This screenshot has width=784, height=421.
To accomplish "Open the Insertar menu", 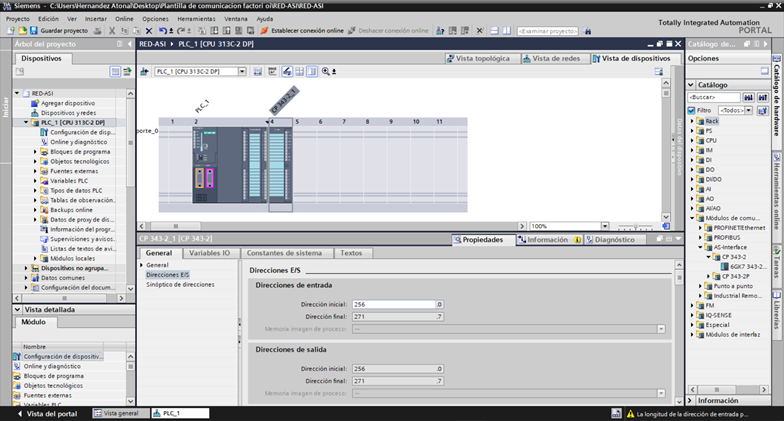I will point(96,18).
